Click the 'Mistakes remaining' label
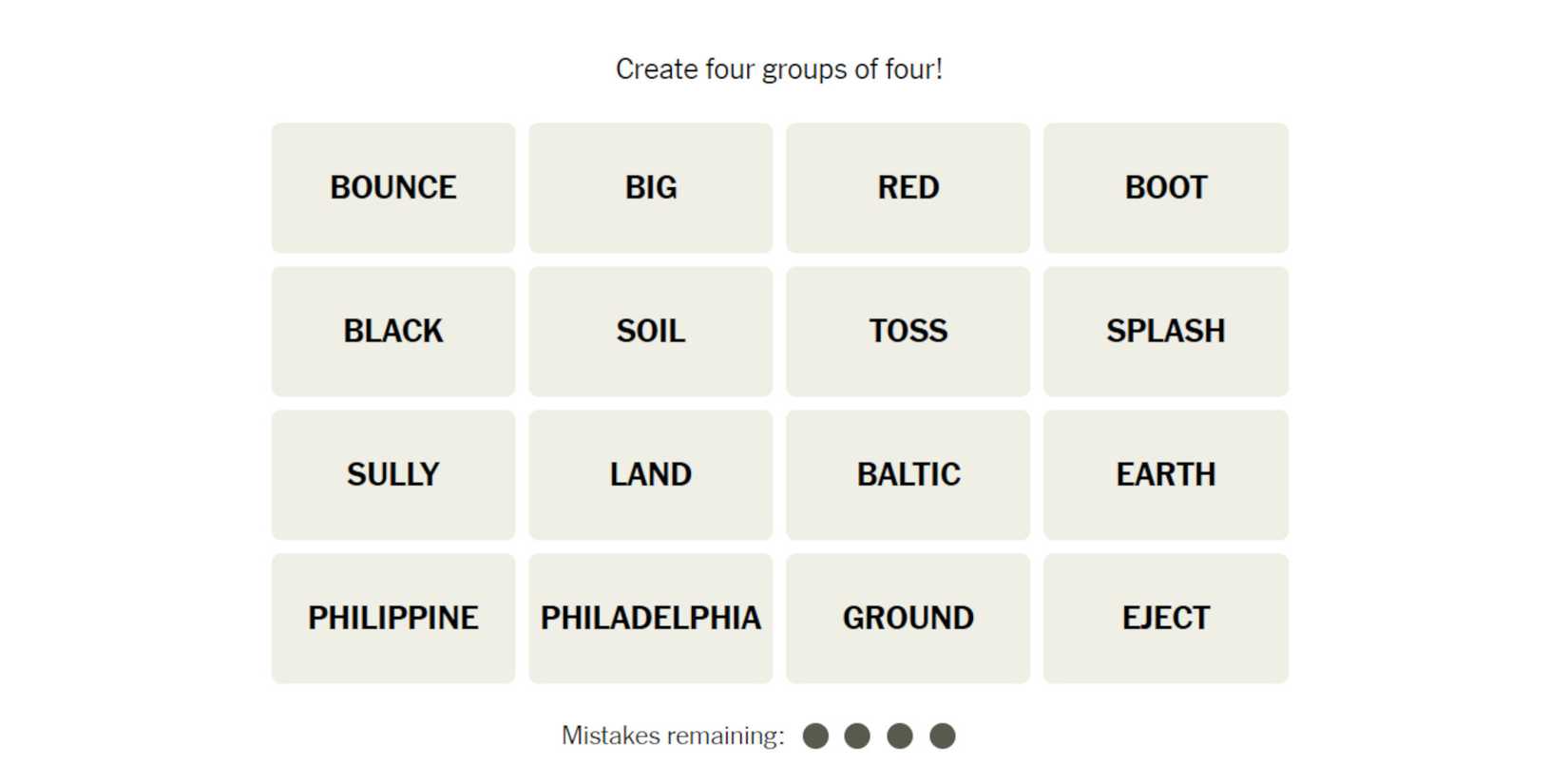1568x784 pixels. 673,736
